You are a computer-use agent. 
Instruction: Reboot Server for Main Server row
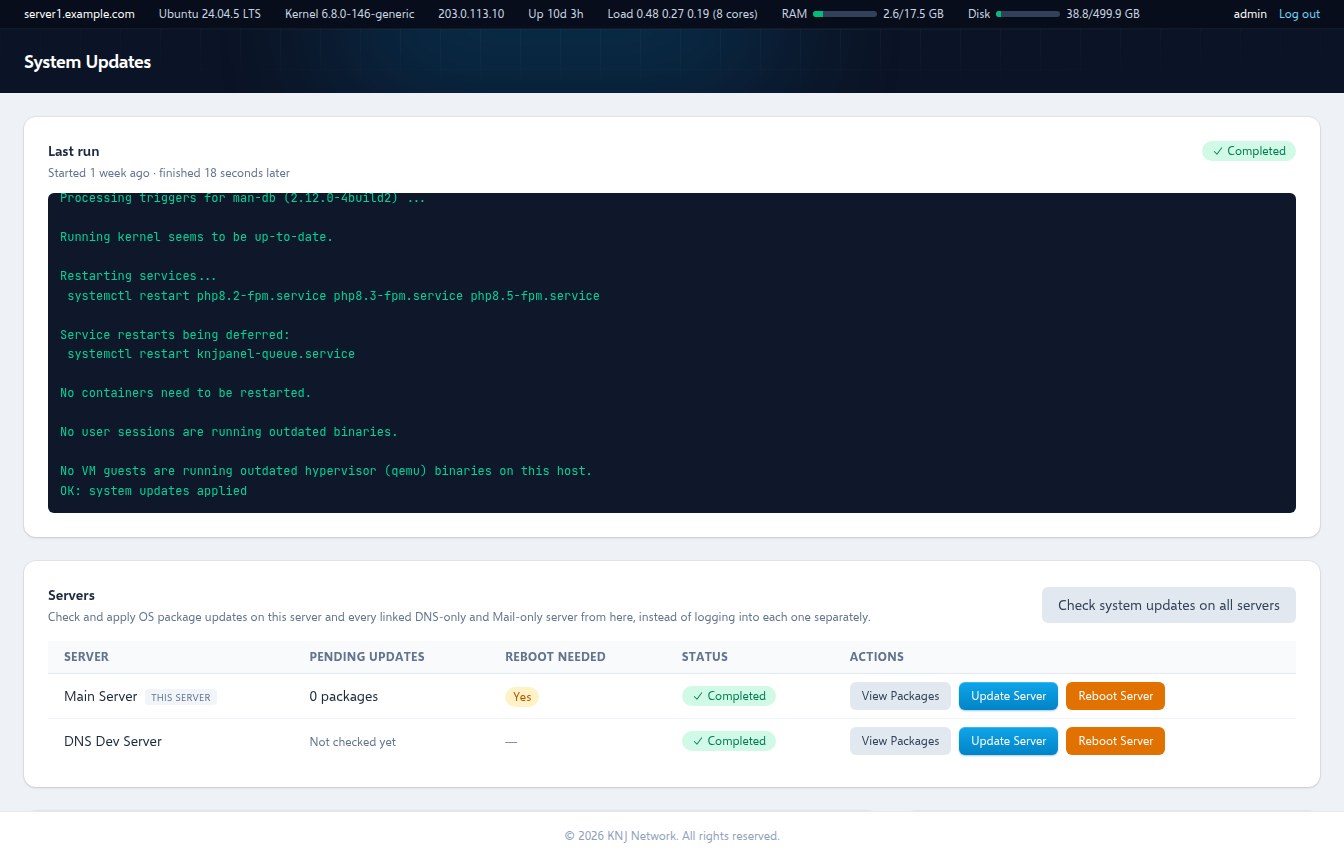coord(1115,696)
